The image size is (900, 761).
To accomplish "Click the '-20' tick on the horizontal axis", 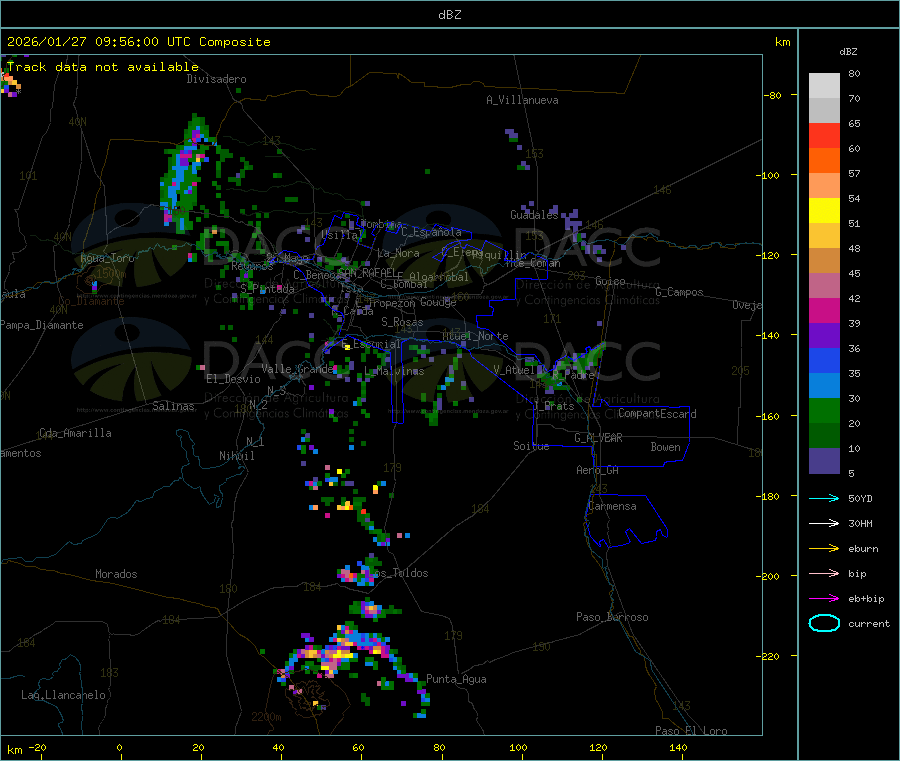I will pyautogui.click(x=37, y=747).
